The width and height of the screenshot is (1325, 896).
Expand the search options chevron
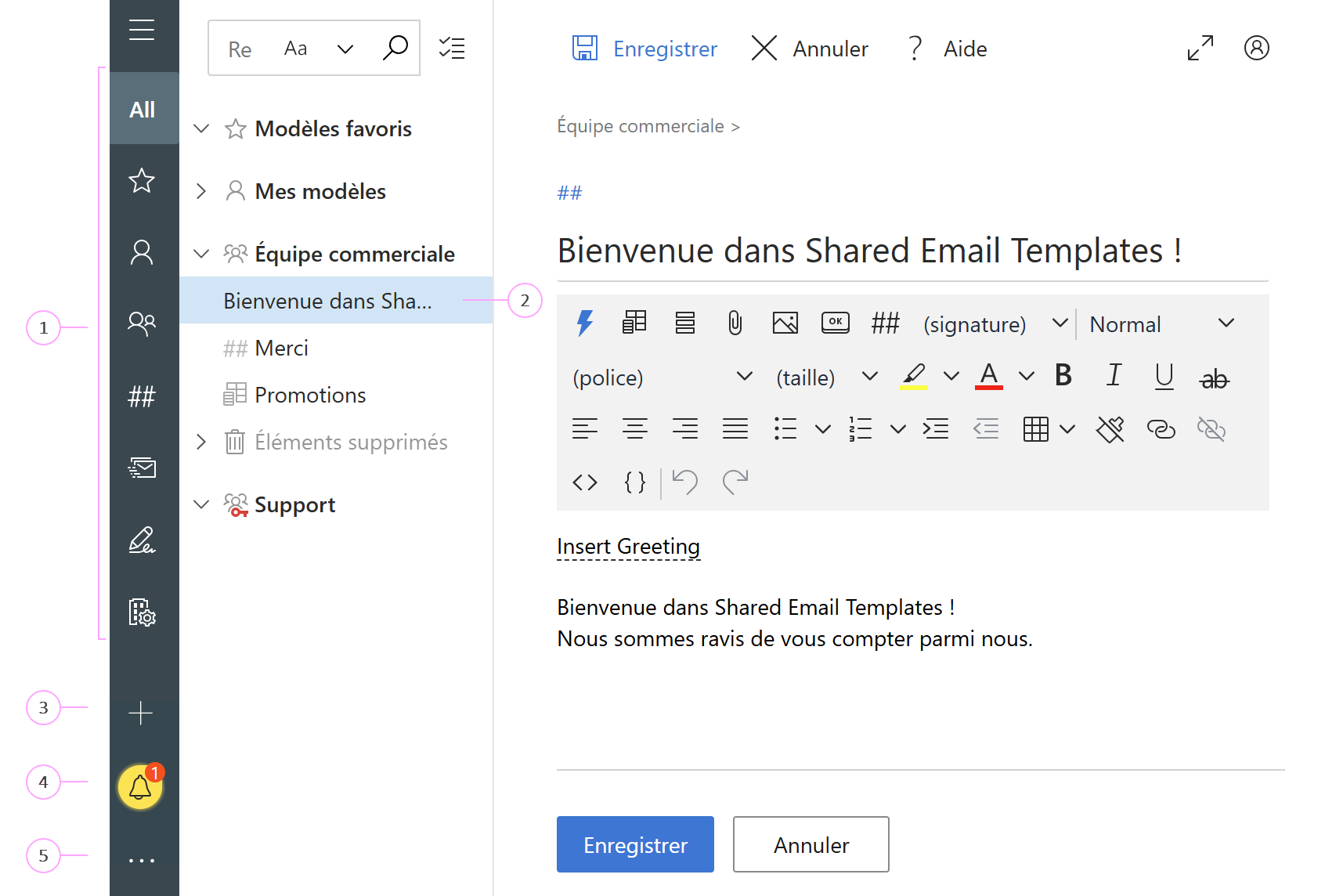pos(345,49)
